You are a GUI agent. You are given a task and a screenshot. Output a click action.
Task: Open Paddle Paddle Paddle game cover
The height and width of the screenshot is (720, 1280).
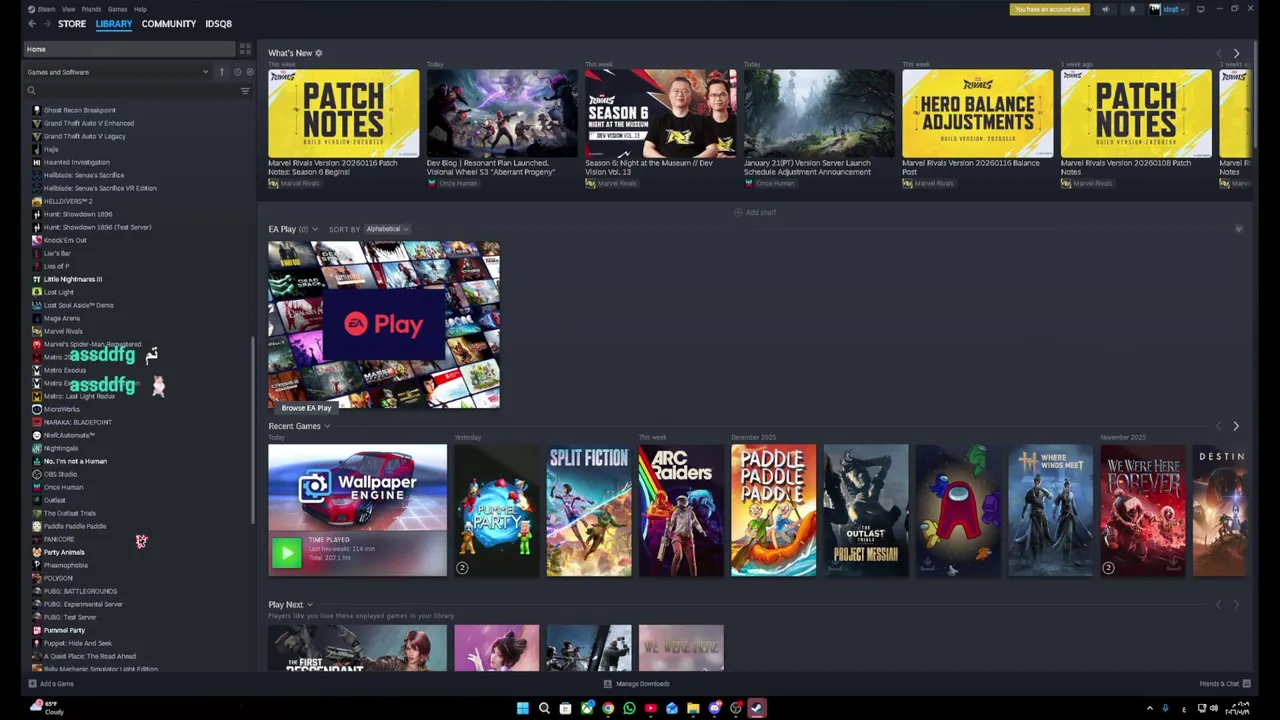pyautogui.click(x=773, y=510)
